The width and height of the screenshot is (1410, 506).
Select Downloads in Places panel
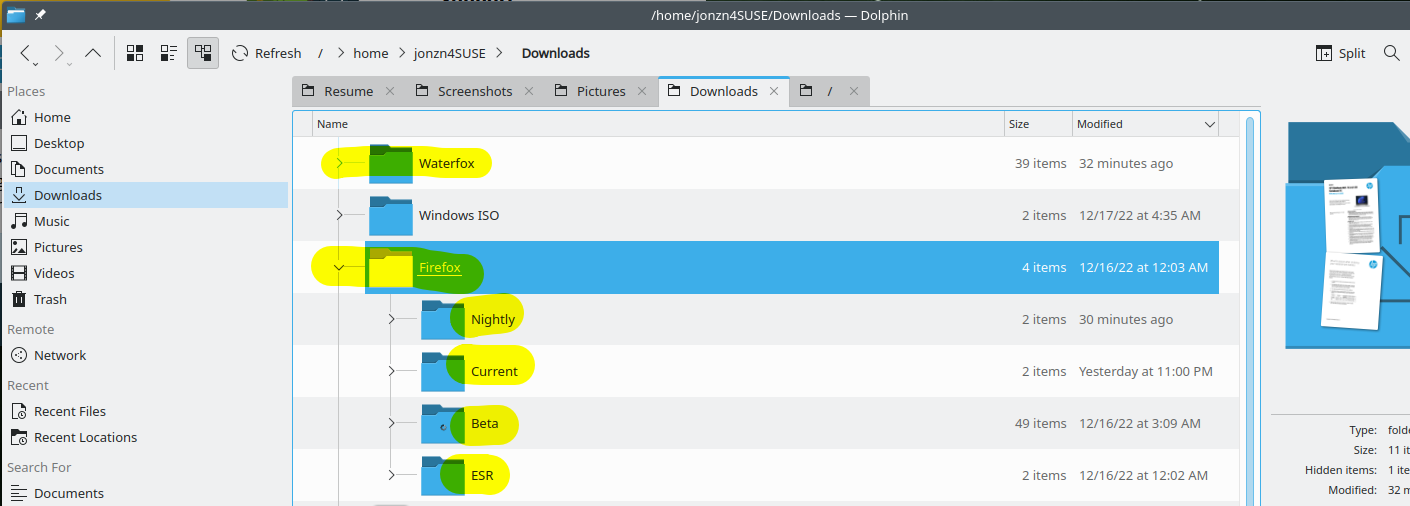144,195
